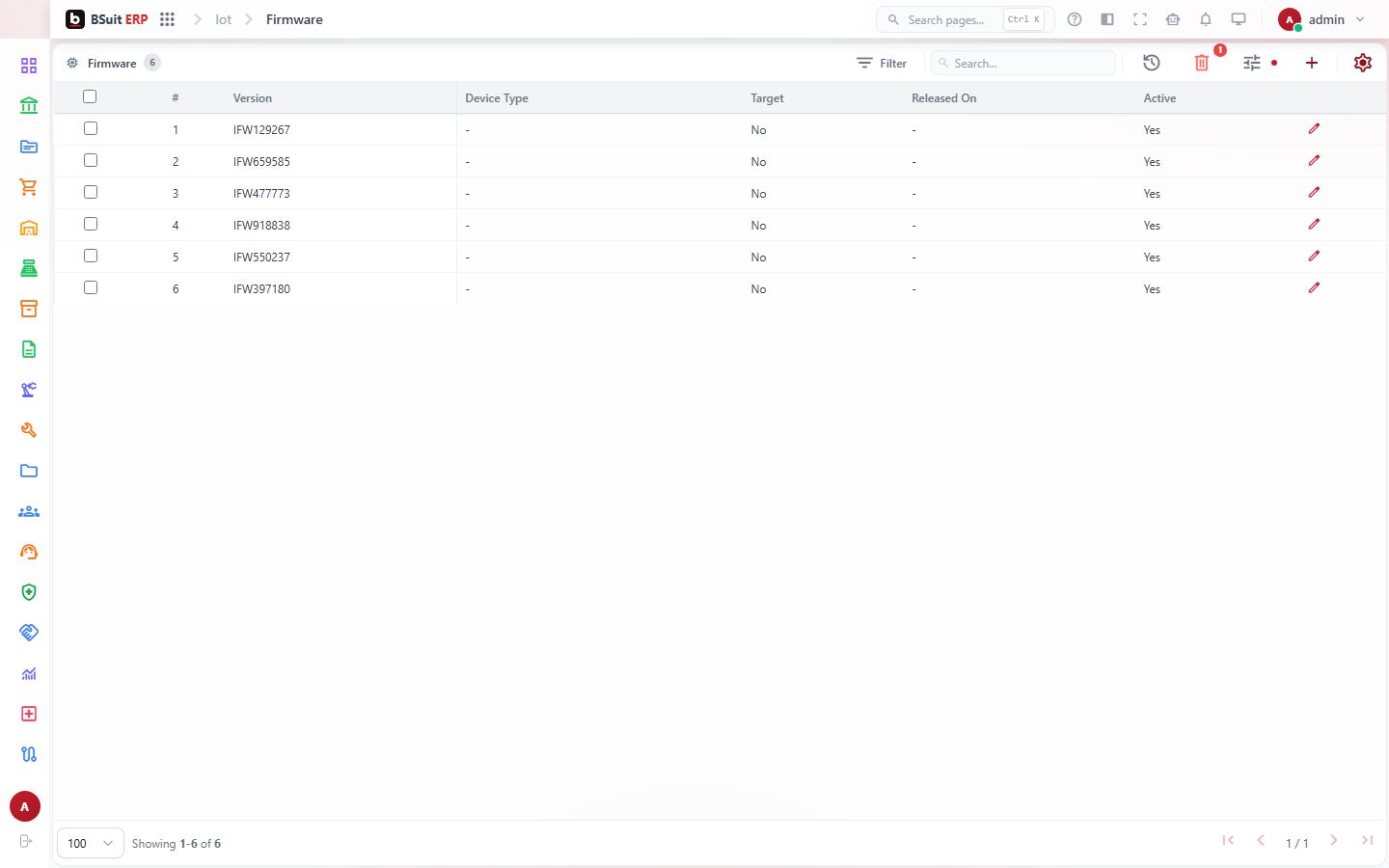Click the table Search input field
Screen dimensions: 1389x868
pyautogui.click(x=1023, y=63)
